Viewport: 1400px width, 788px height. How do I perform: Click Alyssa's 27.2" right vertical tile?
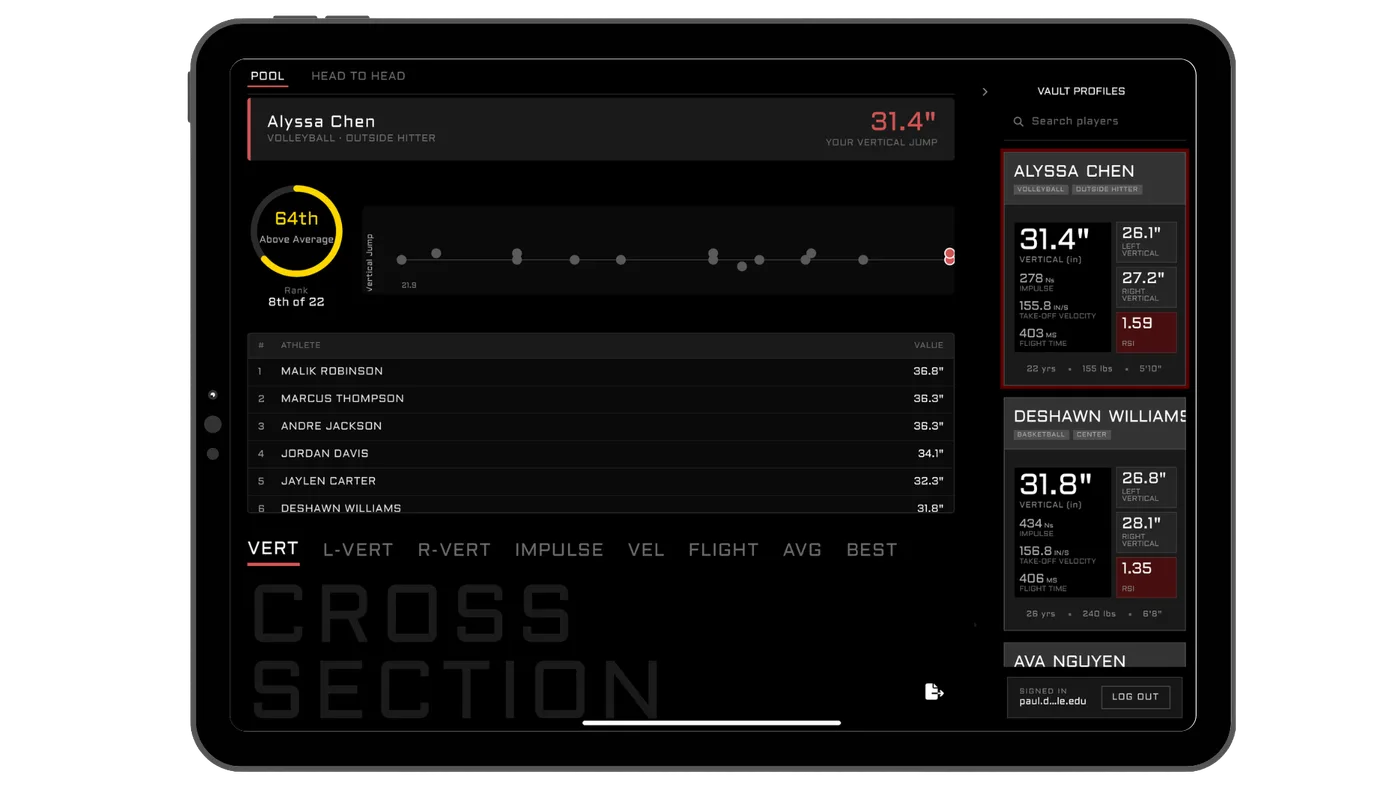pos(1146,287)
